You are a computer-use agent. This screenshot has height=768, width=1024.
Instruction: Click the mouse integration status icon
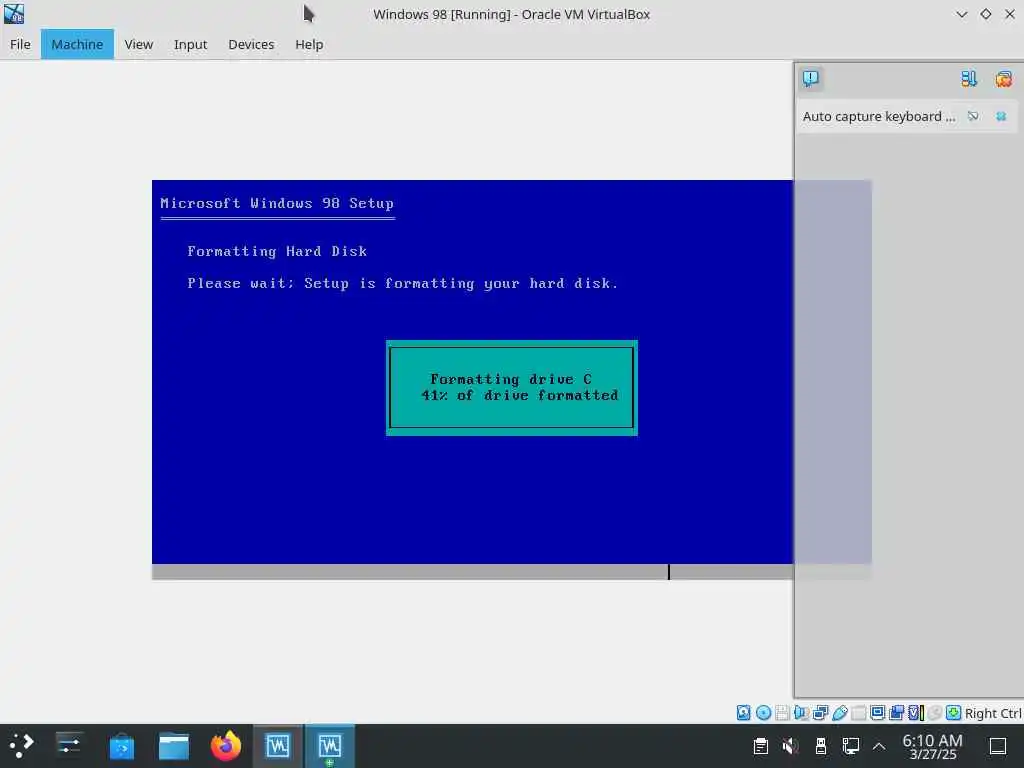point(935,712)
